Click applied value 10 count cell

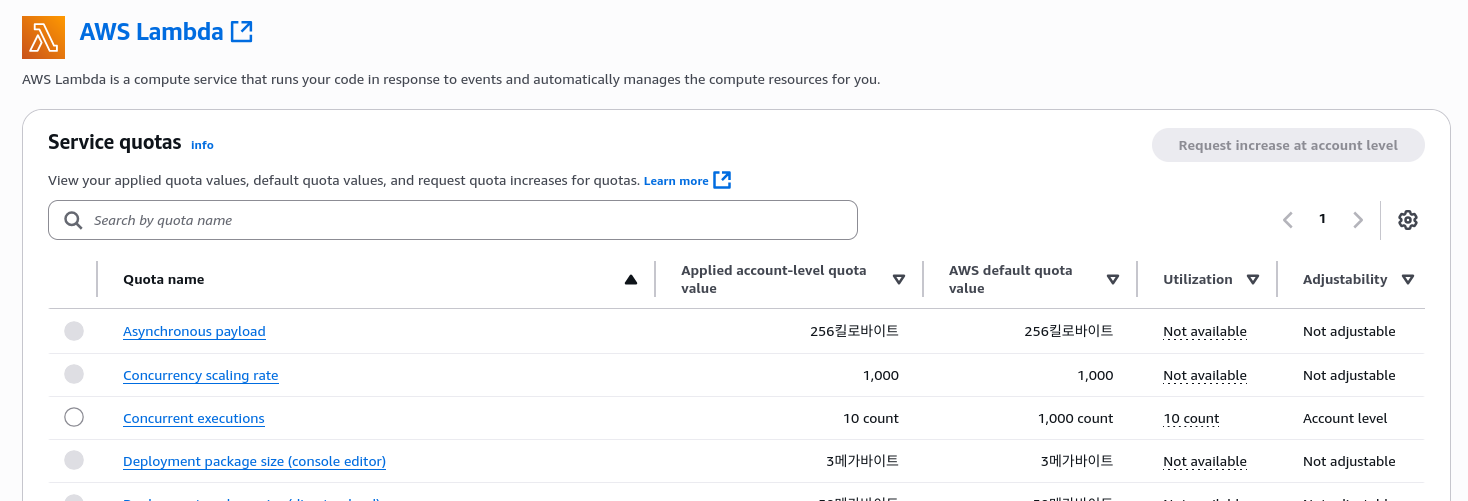(869, 419)
